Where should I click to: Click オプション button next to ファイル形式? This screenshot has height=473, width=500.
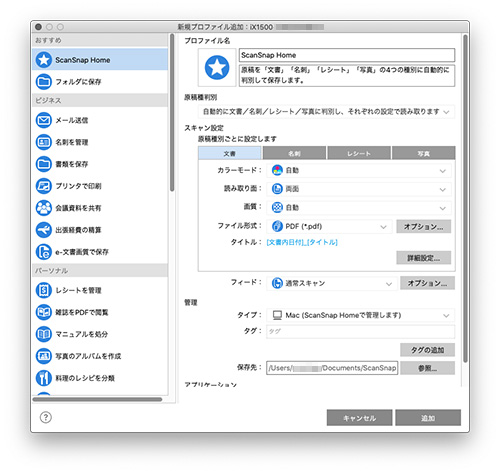[424, 227]
